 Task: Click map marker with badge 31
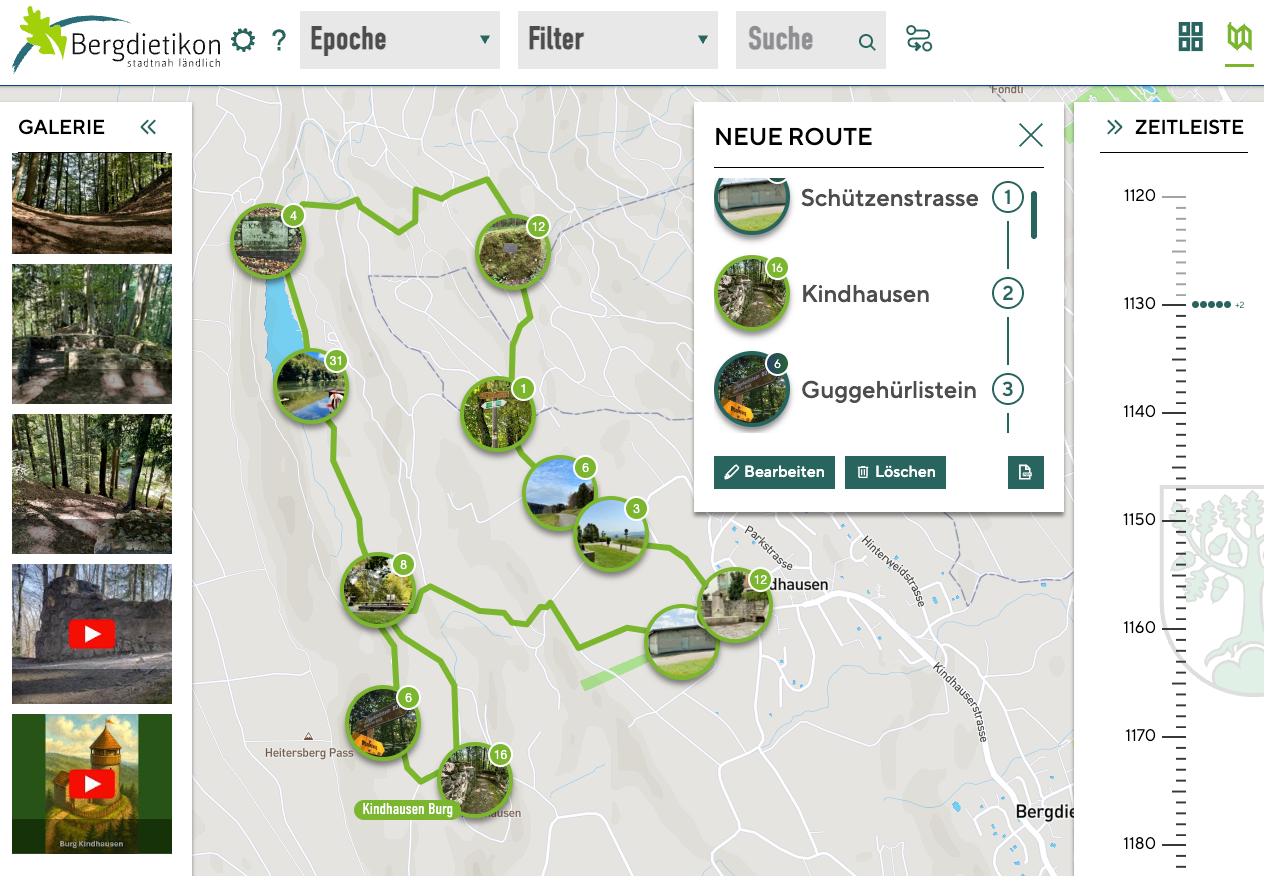pyautogui.click(x=311, y=386)
